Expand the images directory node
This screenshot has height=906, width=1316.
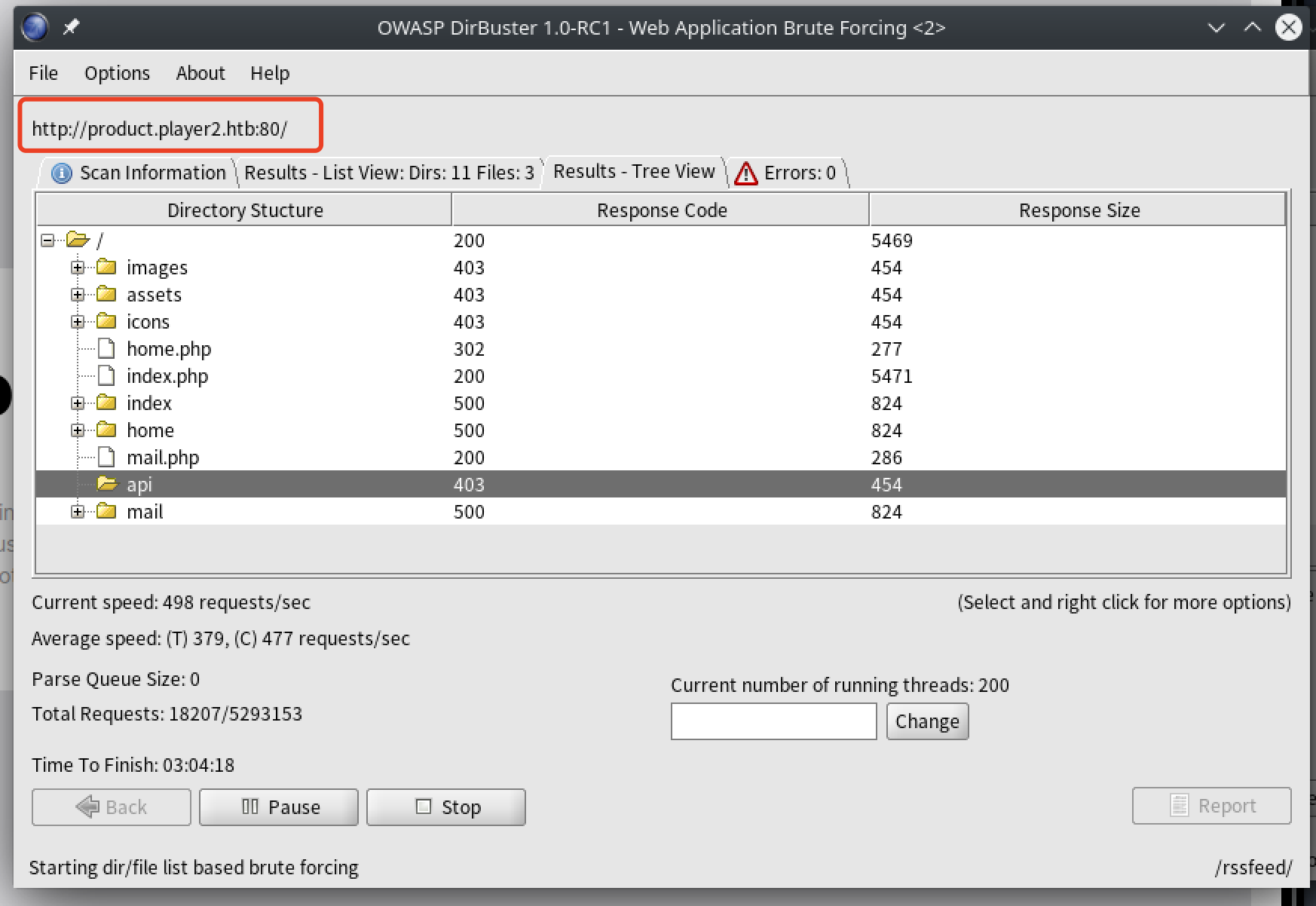[x=78, y=268]
